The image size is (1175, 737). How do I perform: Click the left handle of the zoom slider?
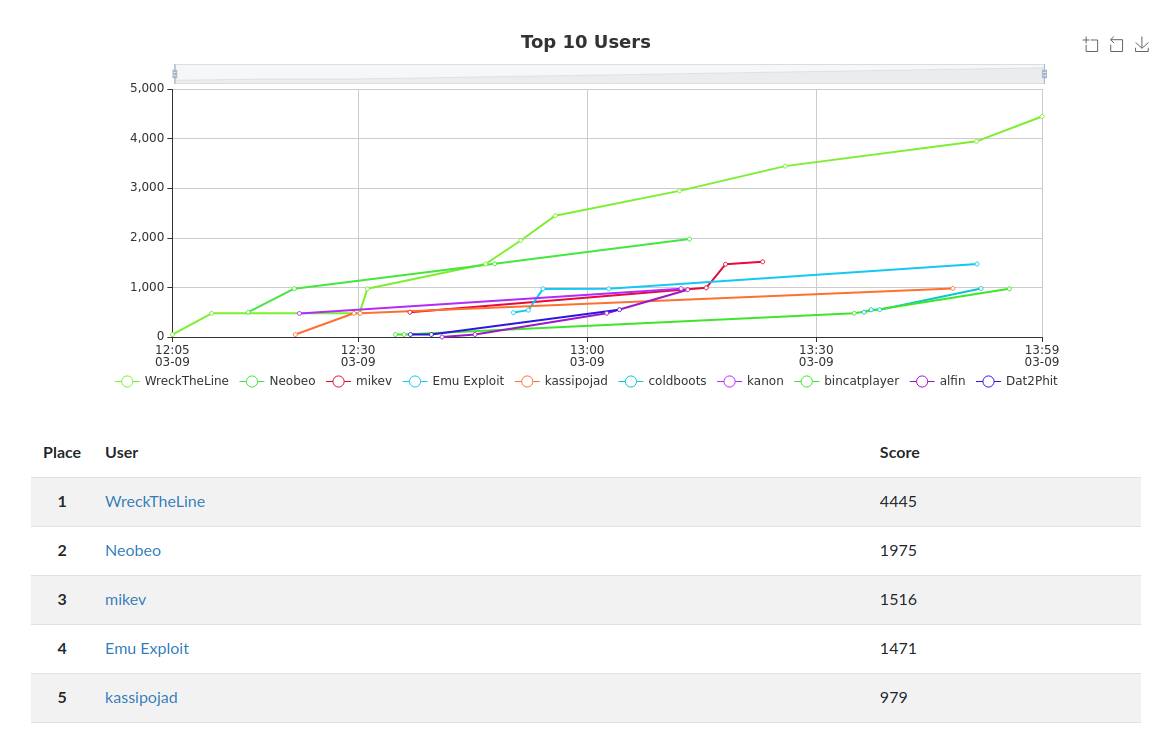175,74
